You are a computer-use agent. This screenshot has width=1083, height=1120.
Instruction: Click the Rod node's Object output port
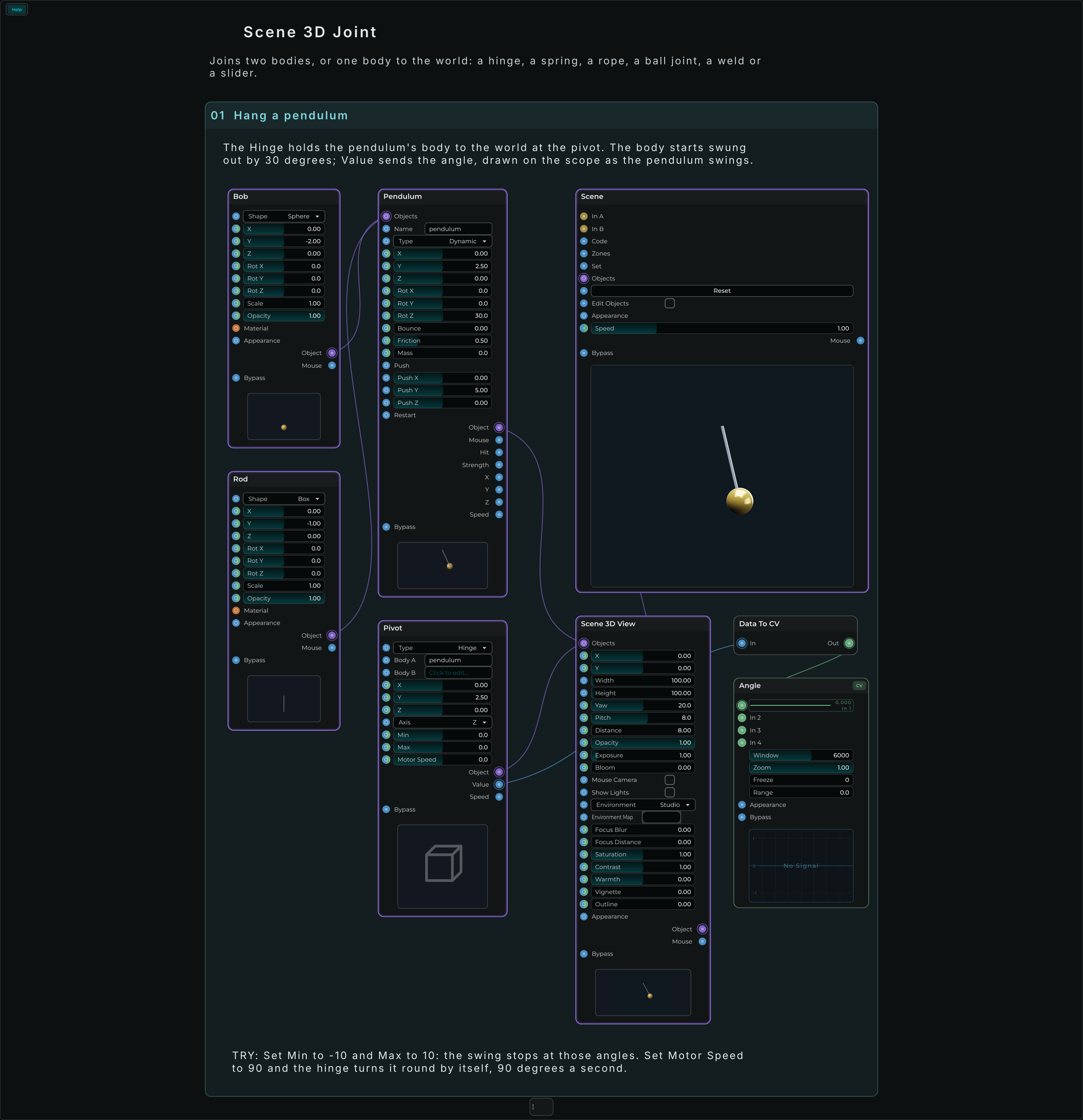coord(332,636)
